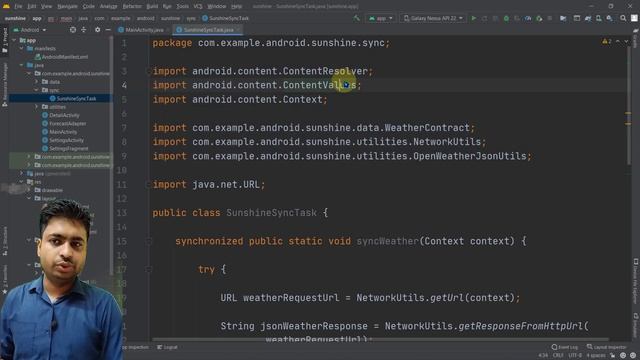The height and width of the screenshot is (360, 640).
Task: Open the Window menu
Action: tap(216, 6)
